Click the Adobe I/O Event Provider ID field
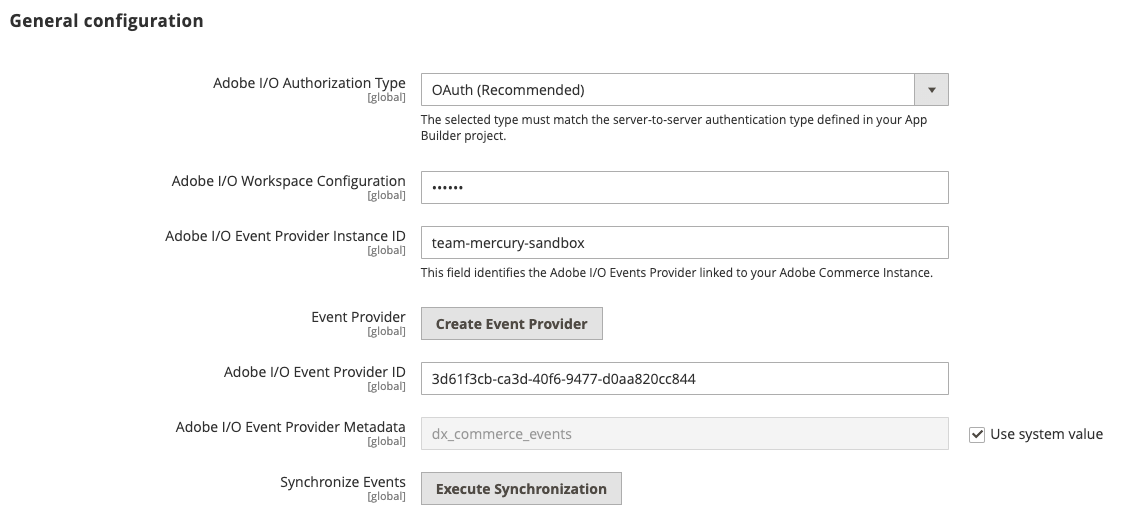Viewport: 1133px width, 518px height. 684,379
